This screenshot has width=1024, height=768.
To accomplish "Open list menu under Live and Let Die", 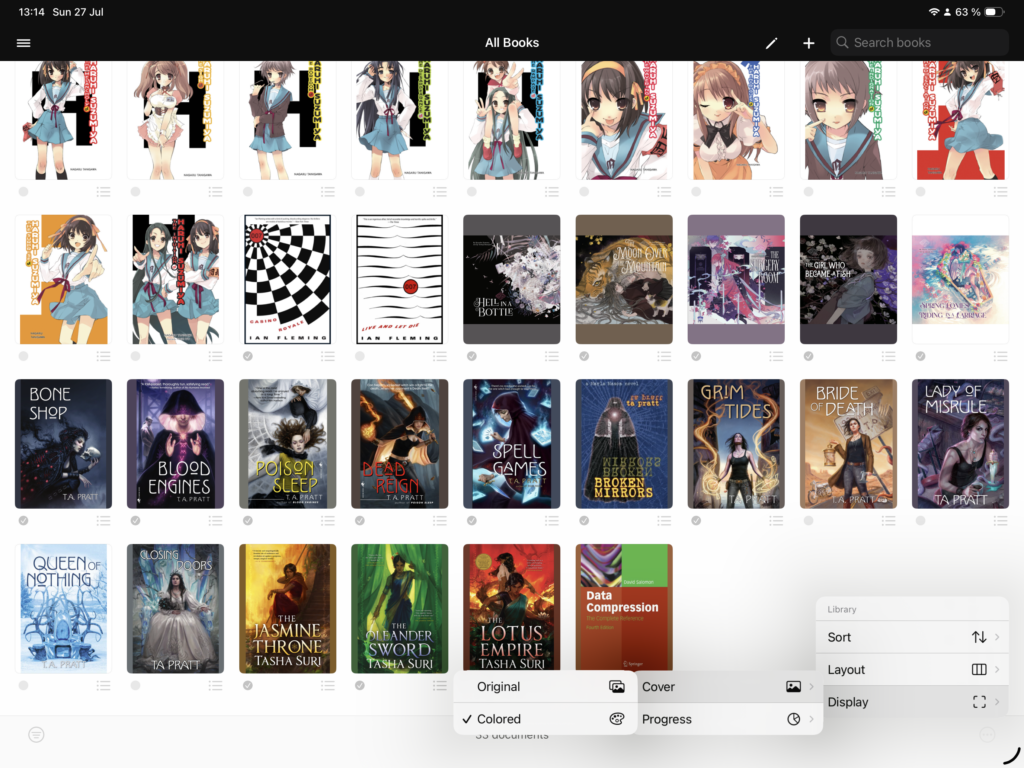I will click(x=440, y=356).
